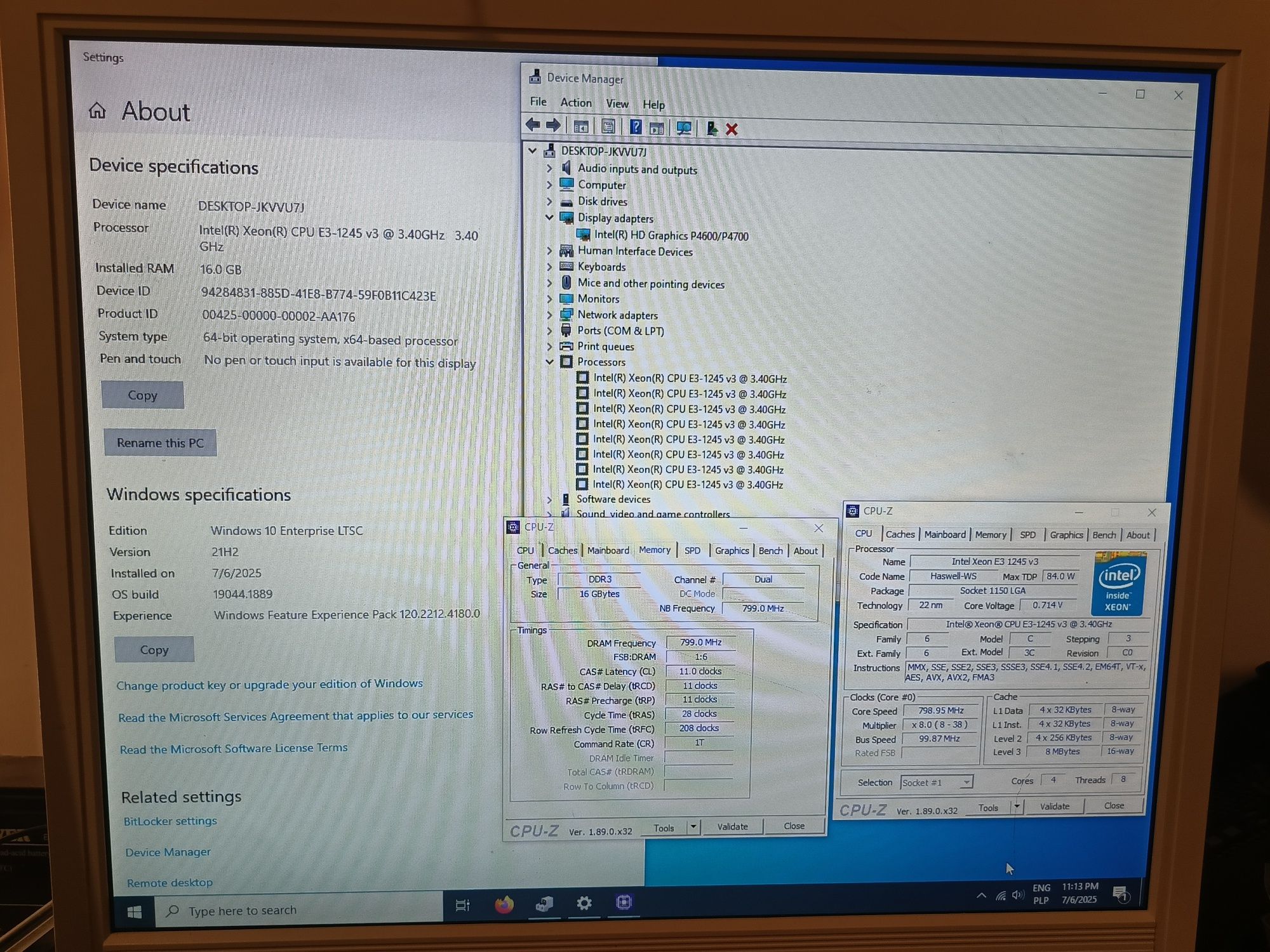The height and width of the screenshot is (952, 1270).
Task: Open Device Manager link in Related settings
Action: coord(168,852)
